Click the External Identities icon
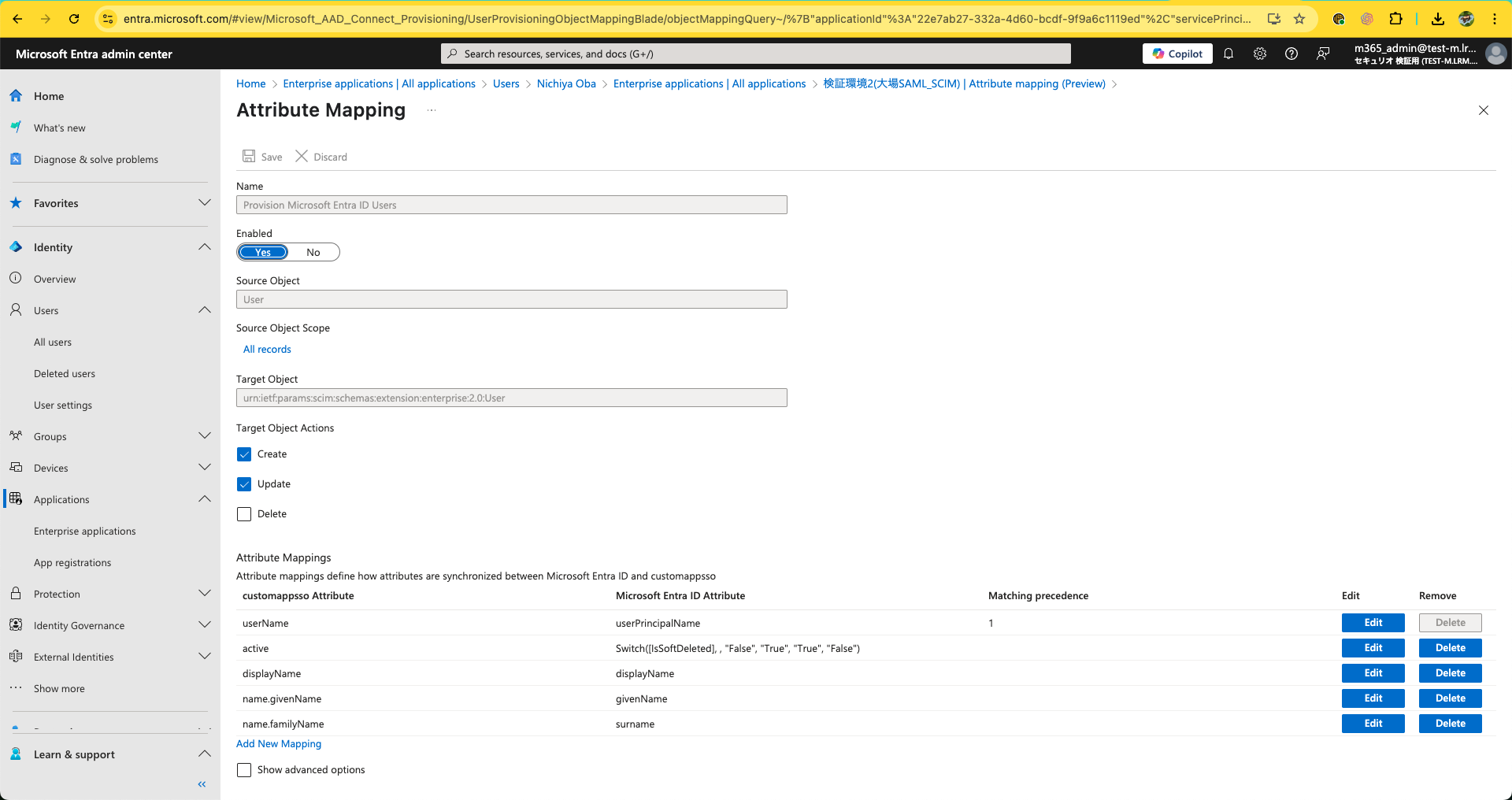 (16, 656)
